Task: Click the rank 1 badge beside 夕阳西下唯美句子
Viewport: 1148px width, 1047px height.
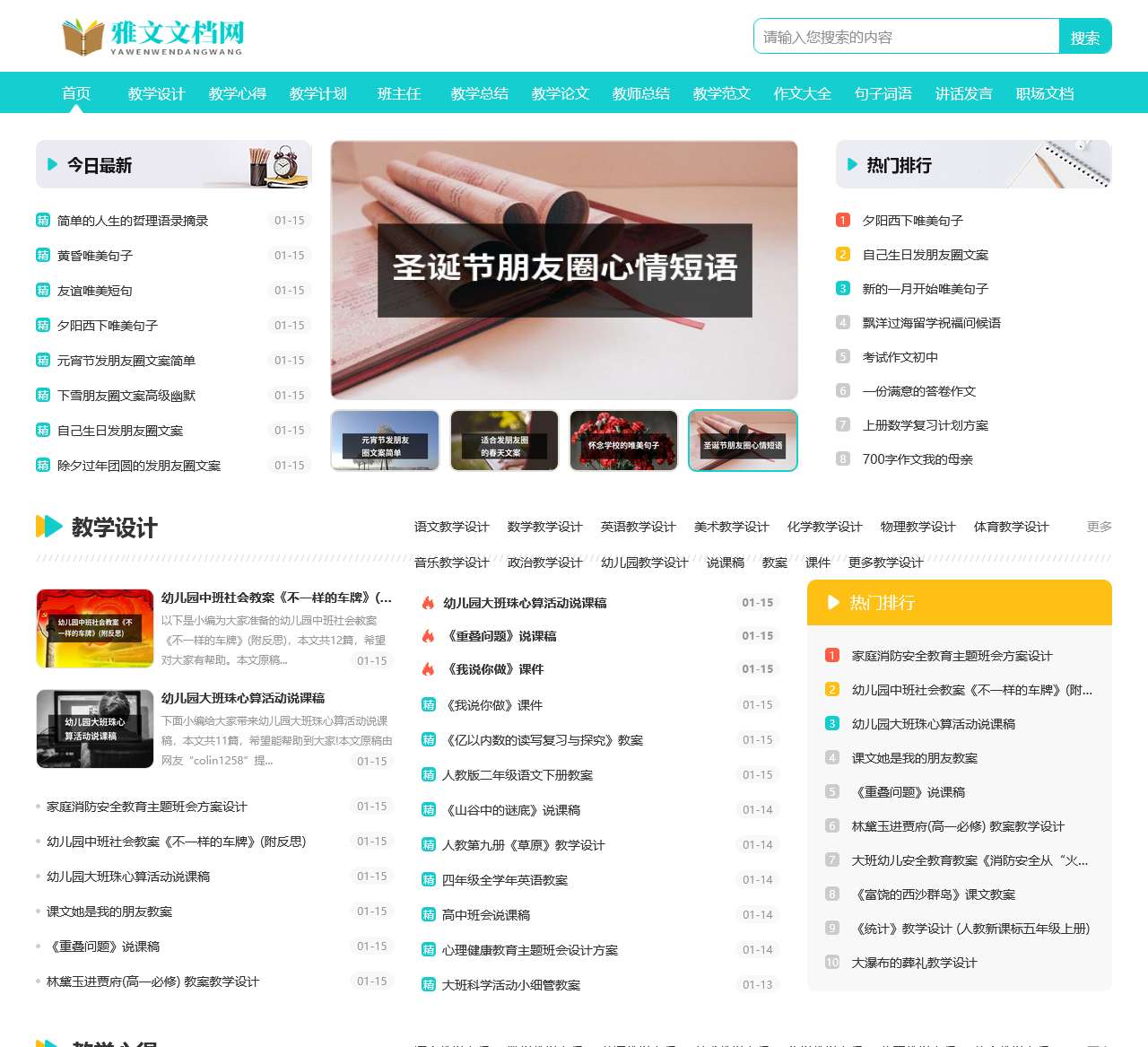Action: [842, 220]
